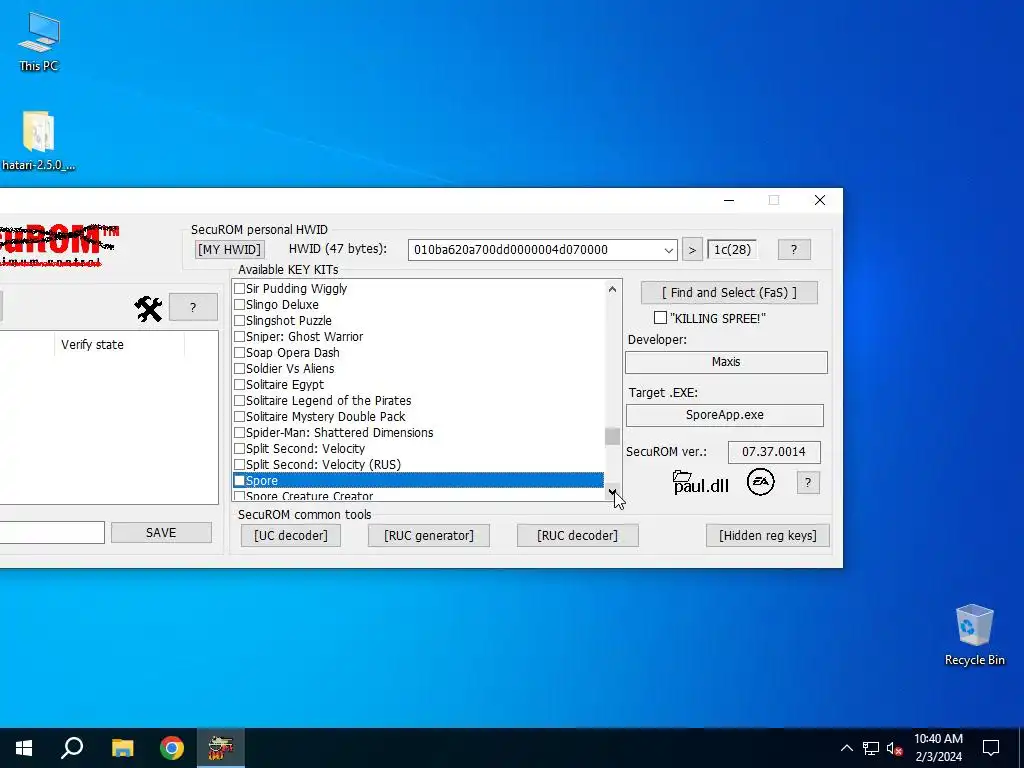Open the ? help next to EA logo
The width and height of the screenshot is (1024, 768).
point(808,483)
